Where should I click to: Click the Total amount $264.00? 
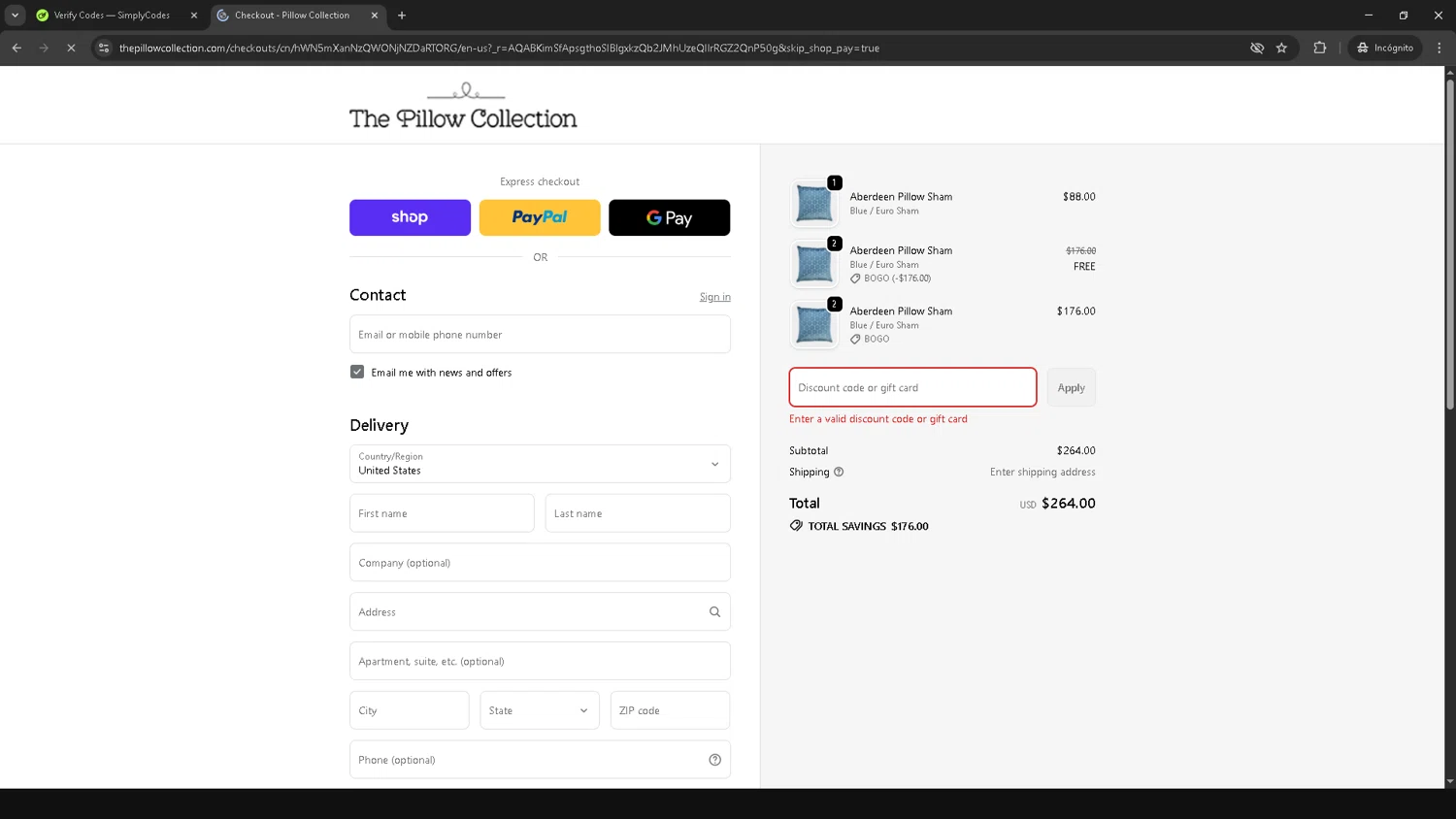[x=1068, y=504]
